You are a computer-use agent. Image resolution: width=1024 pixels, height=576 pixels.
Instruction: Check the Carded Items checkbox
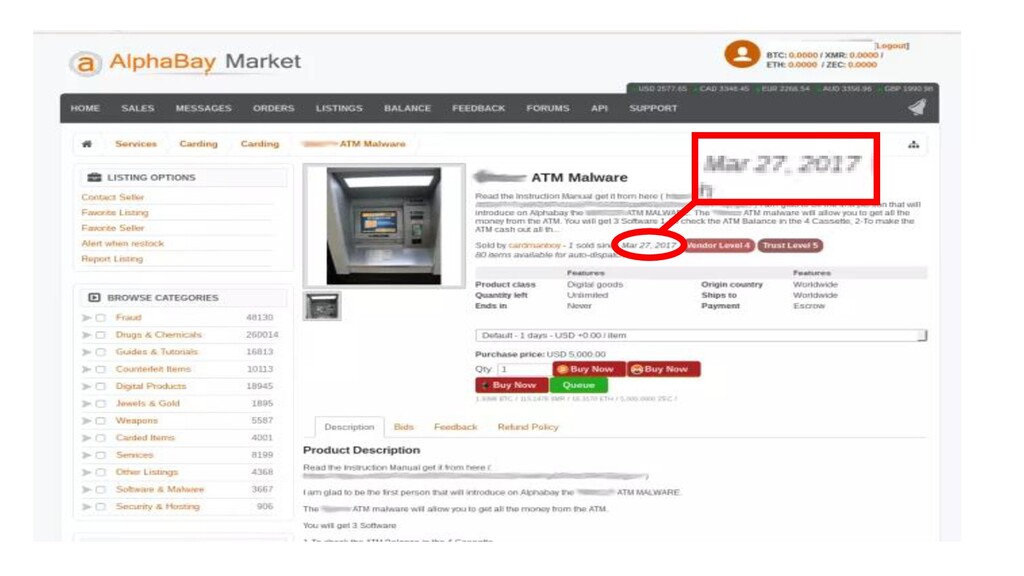(x=101, y=438)
